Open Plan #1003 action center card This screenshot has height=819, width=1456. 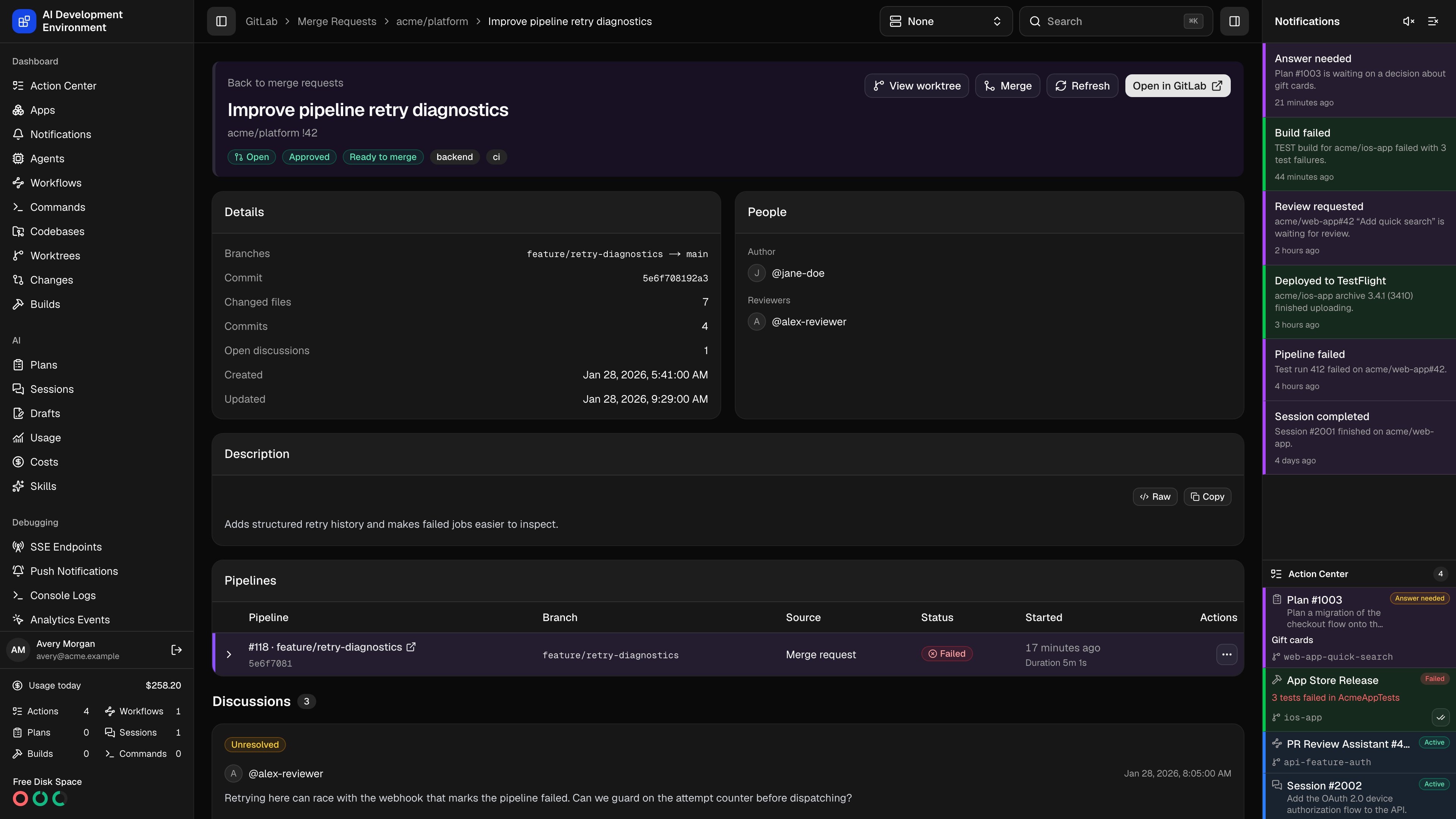click(1359, 628)
